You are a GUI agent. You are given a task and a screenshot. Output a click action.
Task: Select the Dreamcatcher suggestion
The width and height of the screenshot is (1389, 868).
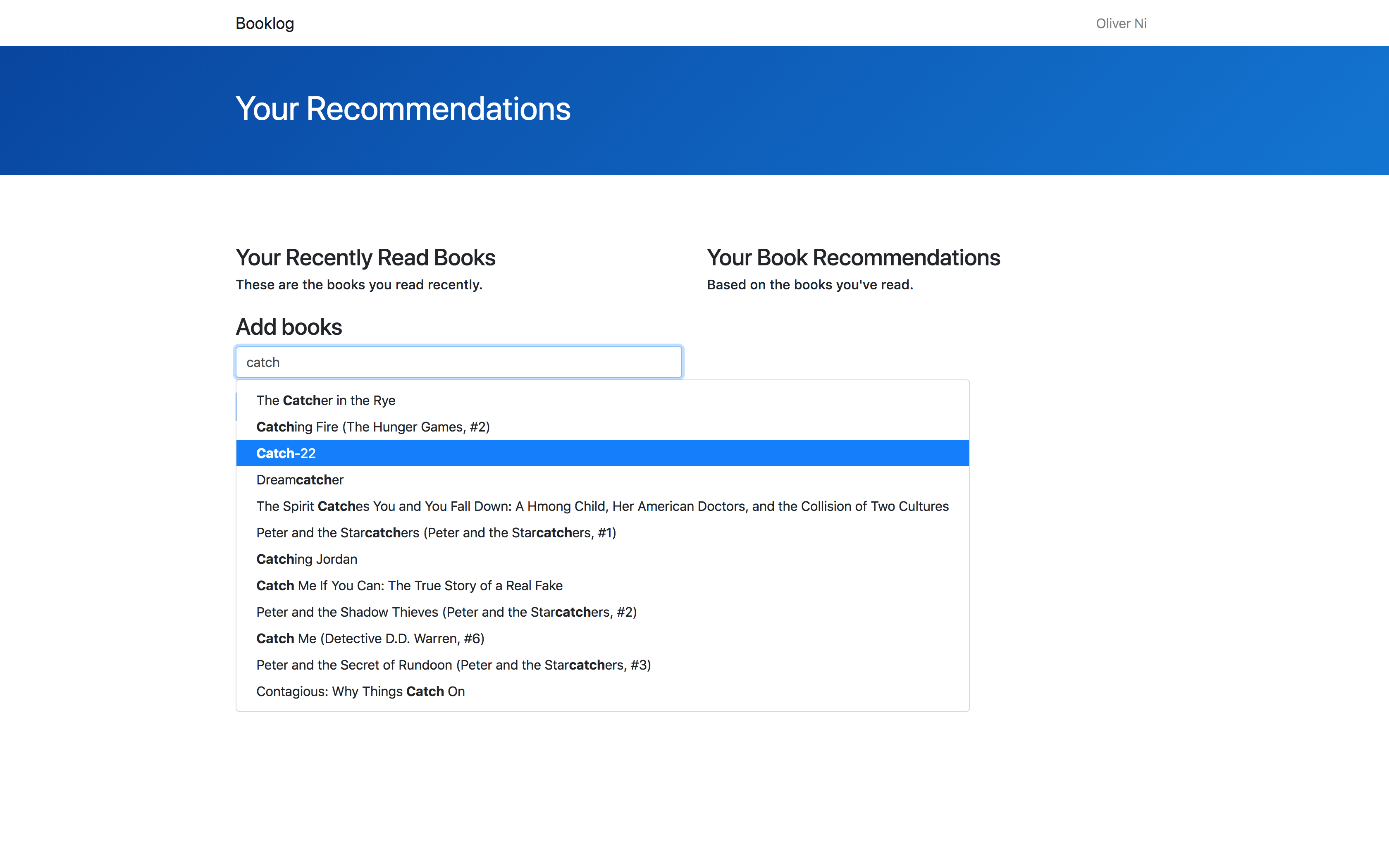point(300,480)
